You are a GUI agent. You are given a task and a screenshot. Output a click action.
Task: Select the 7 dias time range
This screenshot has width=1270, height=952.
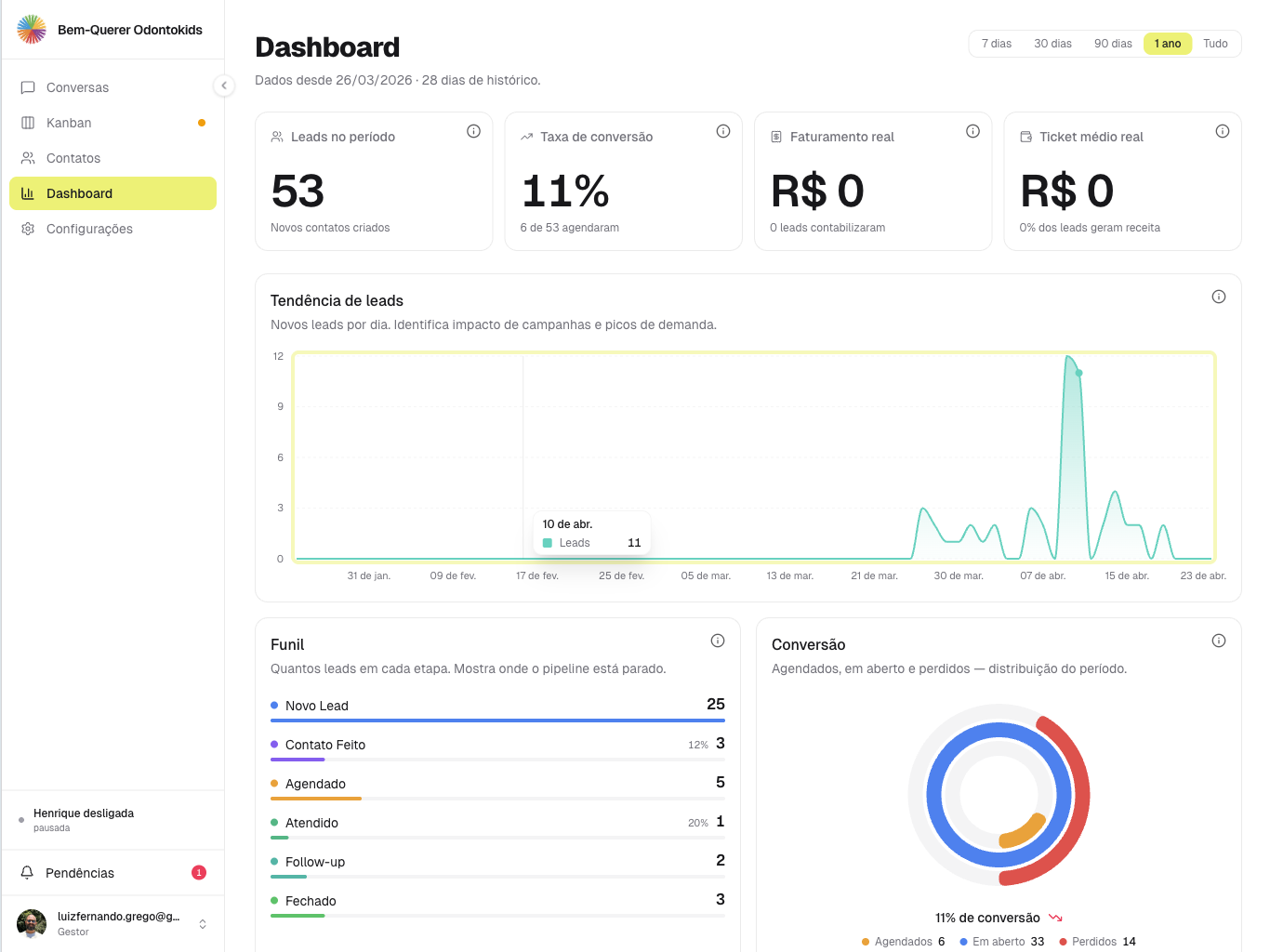click(x=996, y=44)
